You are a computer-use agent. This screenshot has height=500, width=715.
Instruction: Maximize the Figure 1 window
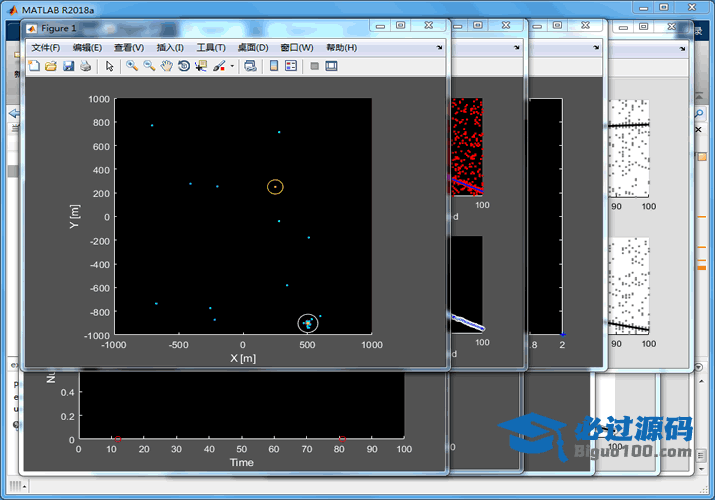(400, 26)
